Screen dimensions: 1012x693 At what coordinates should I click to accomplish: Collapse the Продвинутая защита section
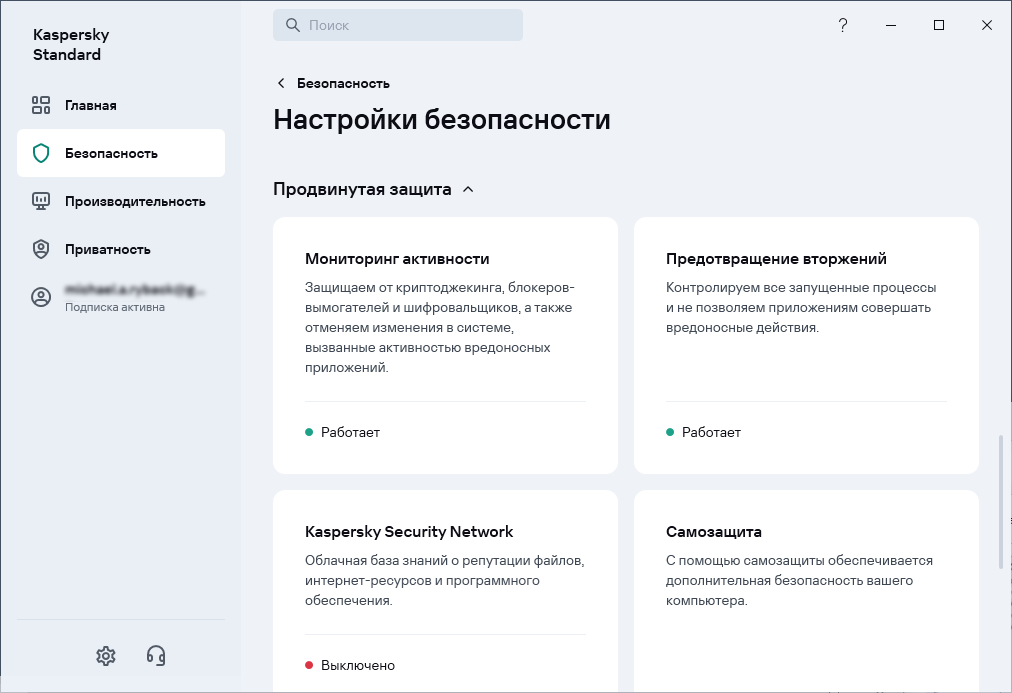(x=468, y=189)
